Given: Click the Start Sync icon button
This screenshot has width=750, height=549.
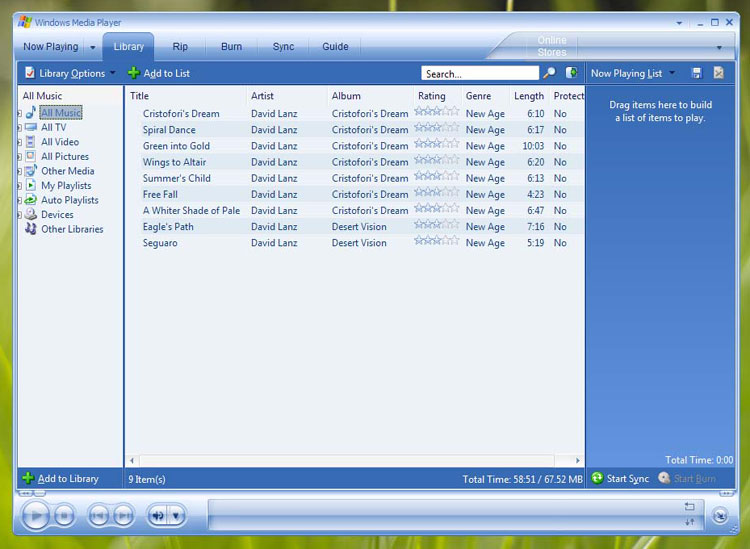Looking at the screenshot, I should tap(597, 478).
